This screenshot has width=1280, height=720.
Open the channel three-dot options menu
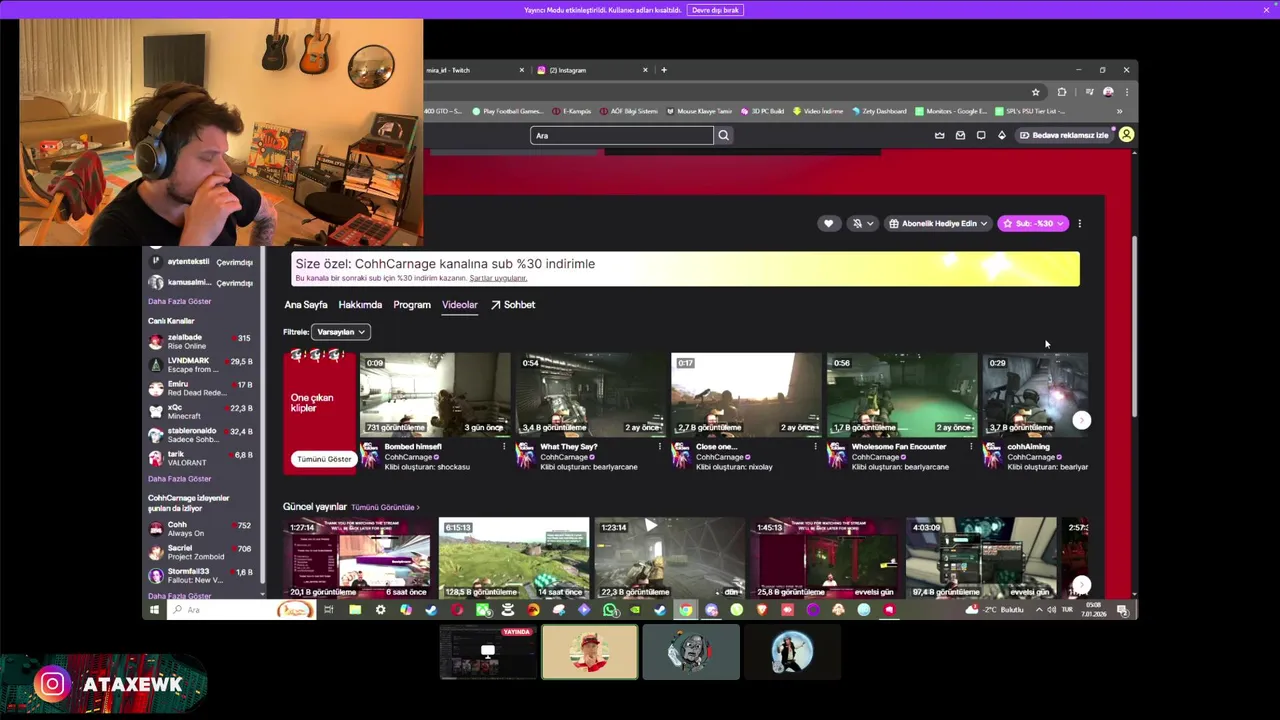click(1079, 223)
